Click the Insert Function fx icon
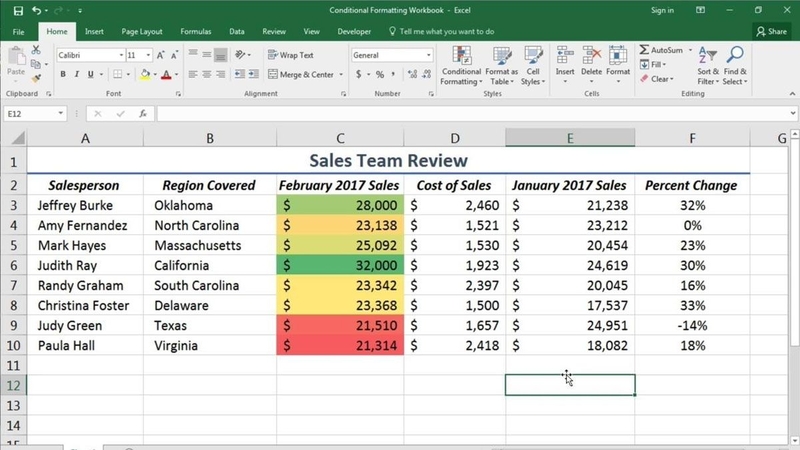Image resolution: width=800 pixels, height=450 pixels. coord(143,114)
